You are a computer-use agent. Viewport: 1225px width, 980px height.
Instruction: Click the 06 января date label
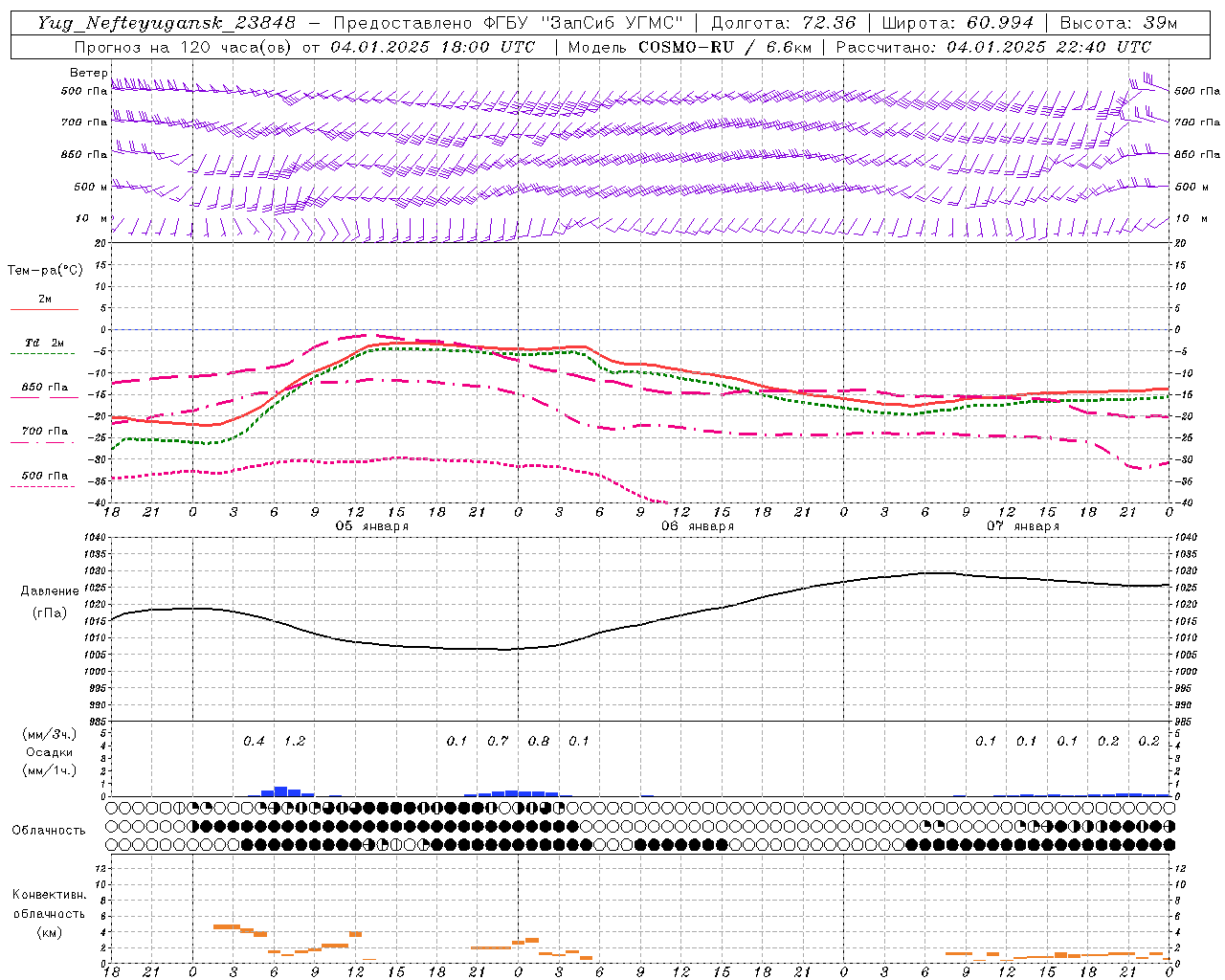(x=698, y=526)
